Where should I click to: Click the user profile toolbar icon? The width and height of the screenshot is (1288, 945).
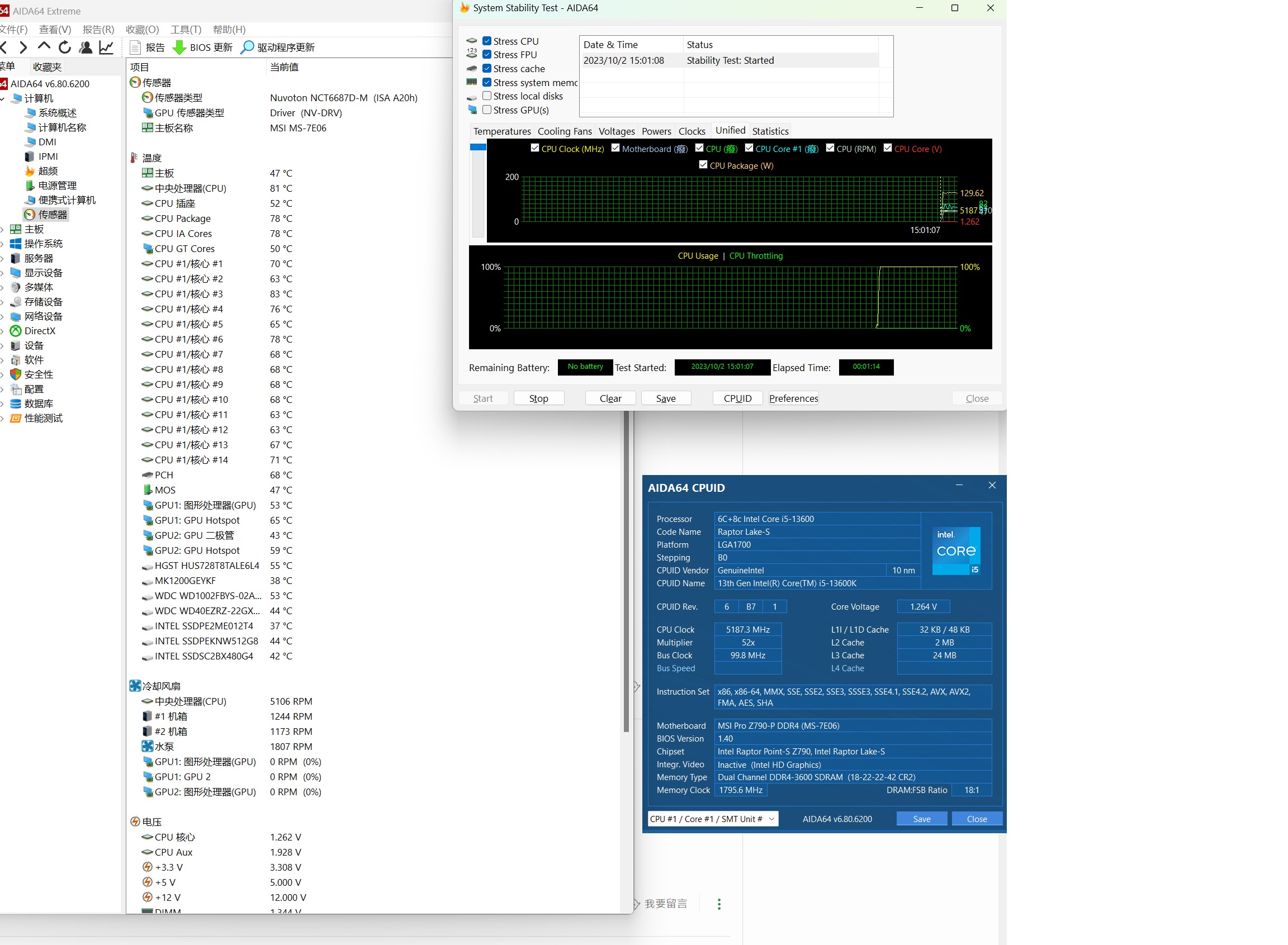[86, 48]
